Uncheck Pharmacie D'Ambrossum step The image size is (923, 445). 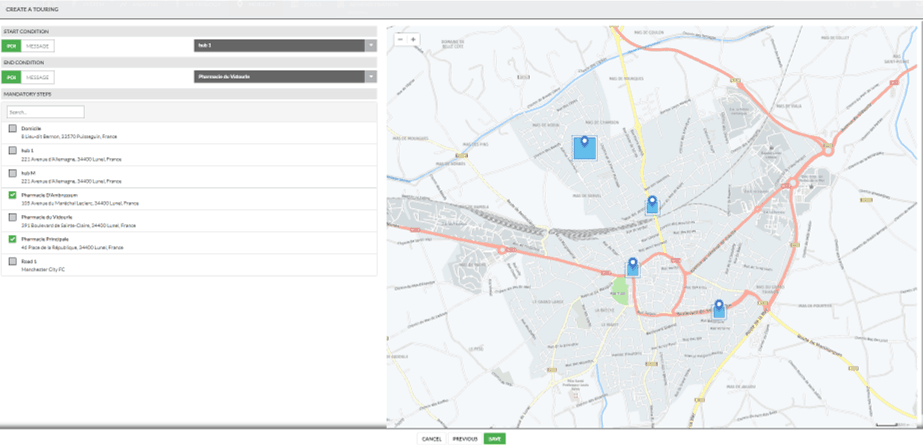point(12,195)
